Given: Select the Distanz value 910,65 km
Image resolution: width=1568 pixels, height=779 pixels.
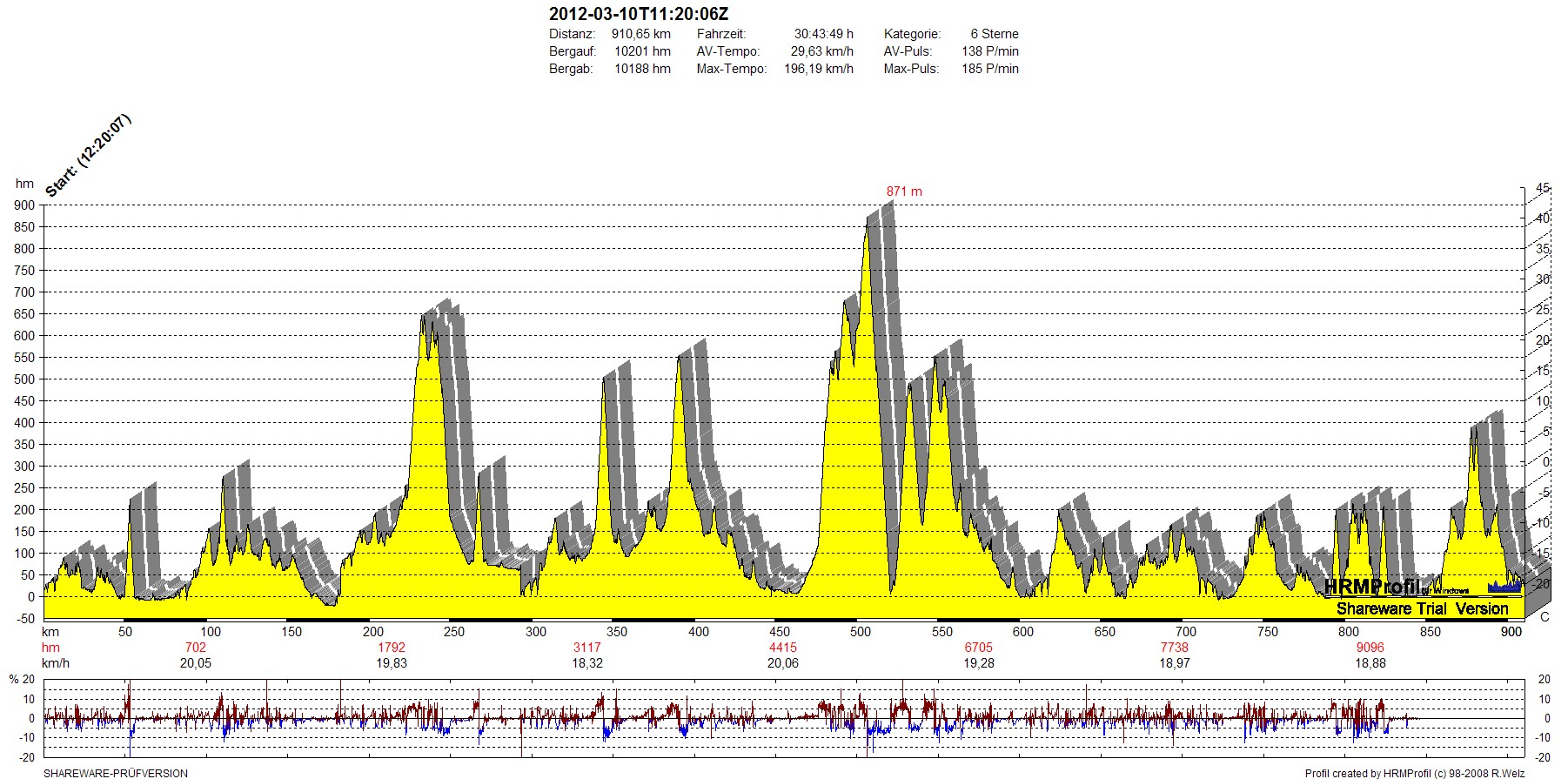Looking at the screenshot, I should [640, 34].
